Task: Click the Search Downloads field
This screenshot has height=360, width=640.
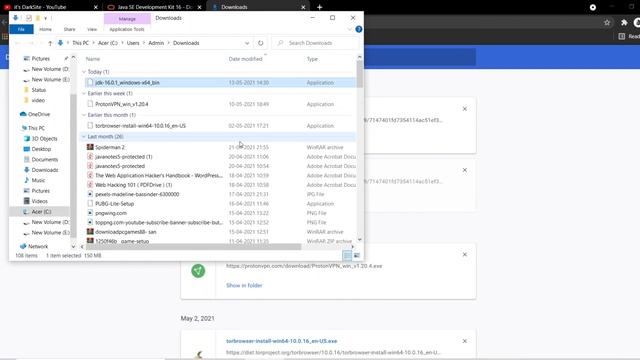Action: (315, 43)
